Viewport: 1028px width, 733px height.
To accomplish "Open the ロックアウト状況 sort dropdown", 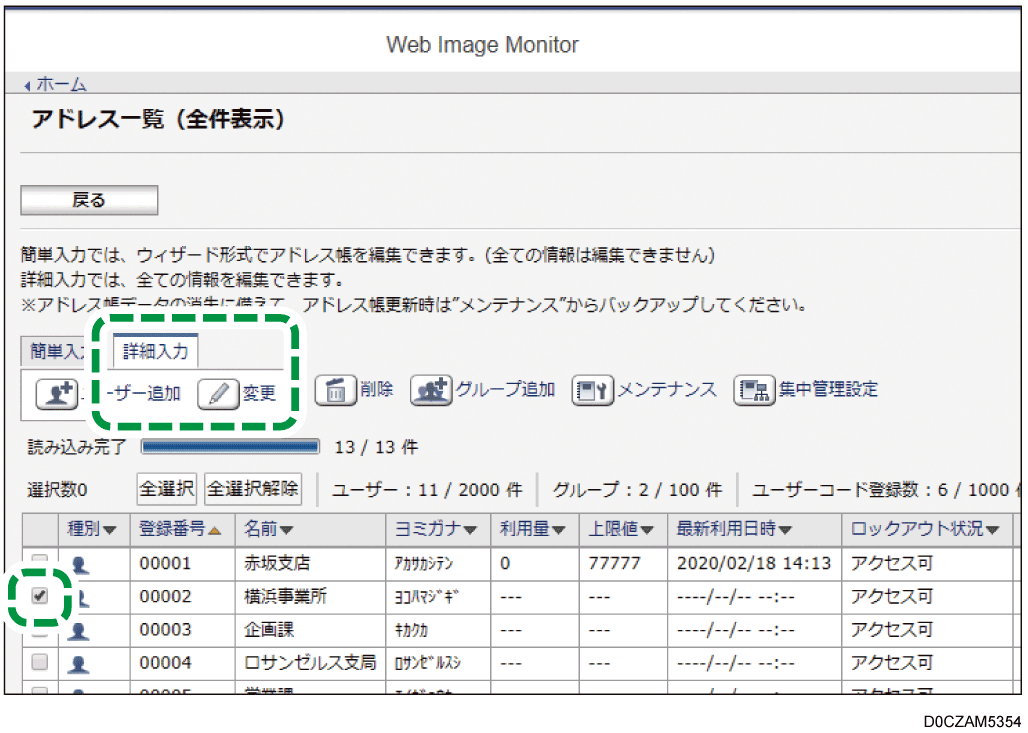I will (x=992, y=530).
